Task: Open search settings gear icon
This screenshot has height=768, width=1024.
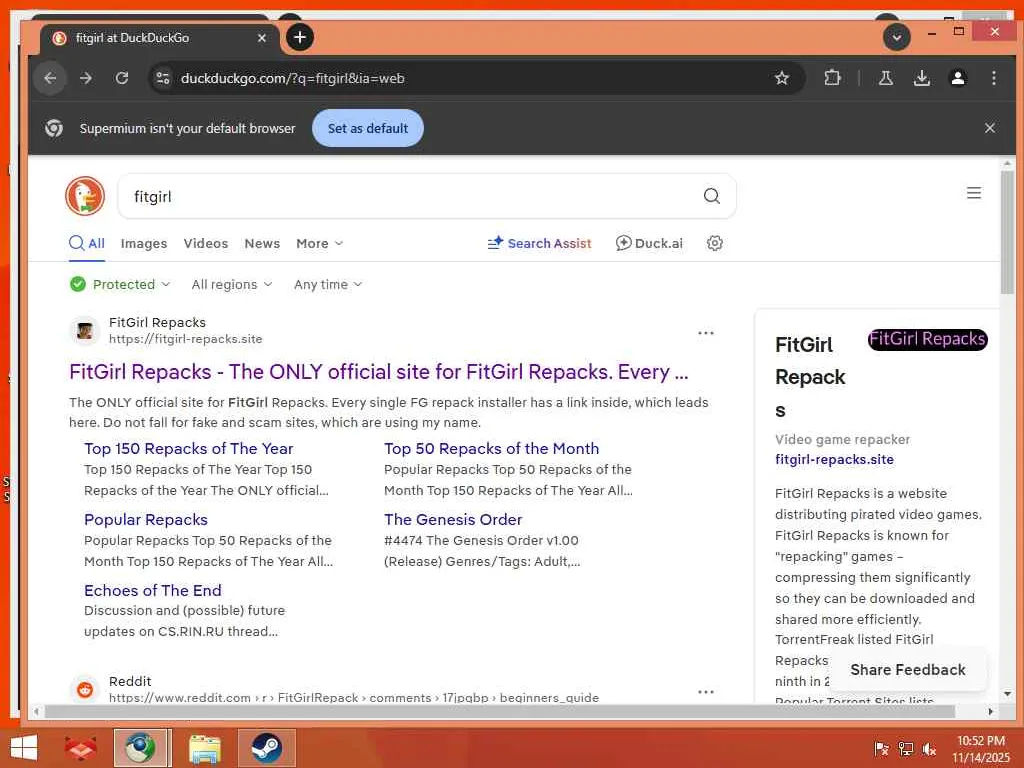Action: click(714, 244)
